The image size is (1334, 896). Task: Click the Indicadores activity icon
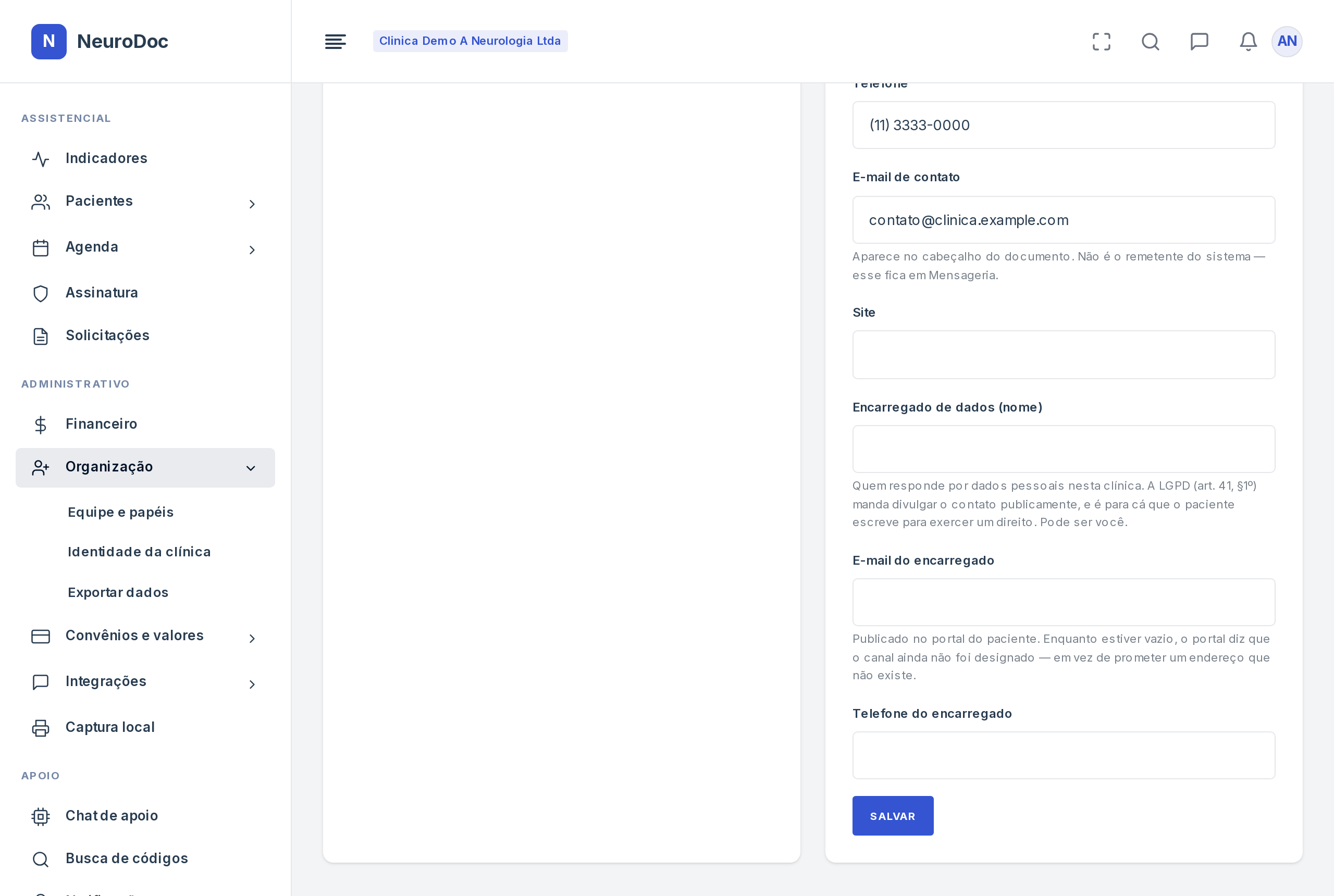point(41,159)
